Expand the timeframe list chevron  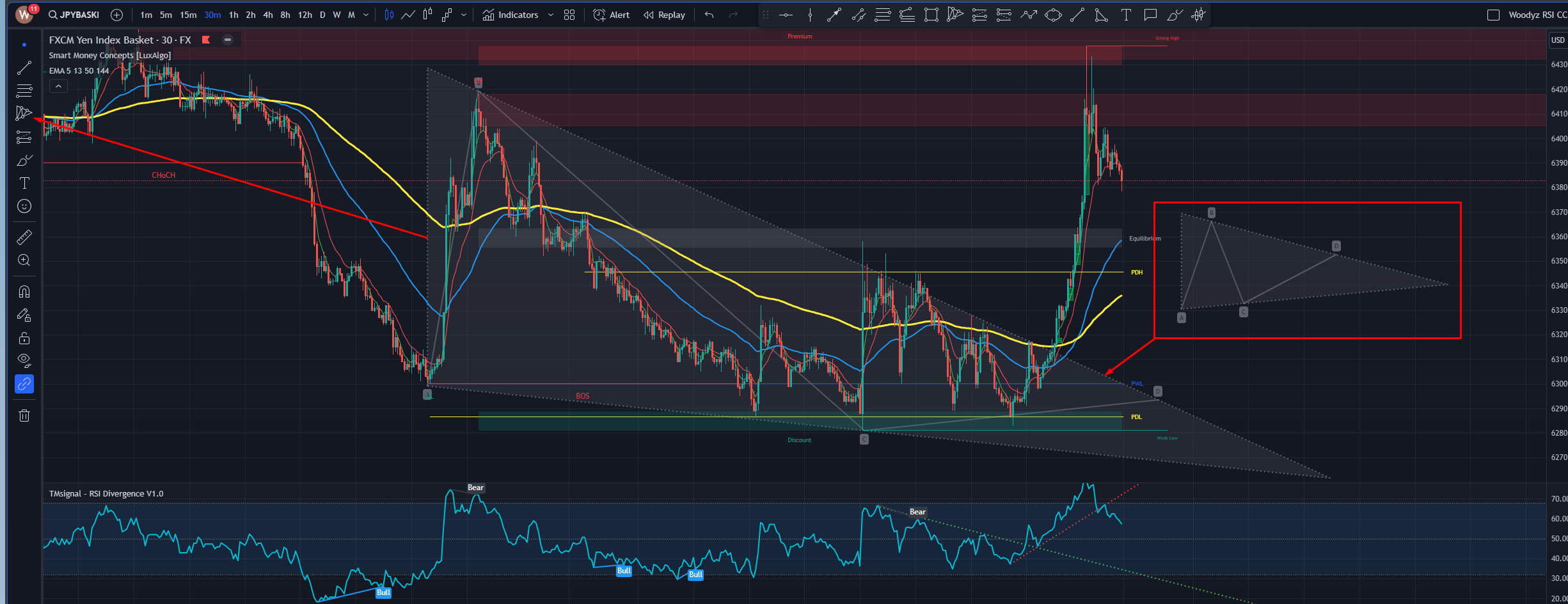[366, 15]
